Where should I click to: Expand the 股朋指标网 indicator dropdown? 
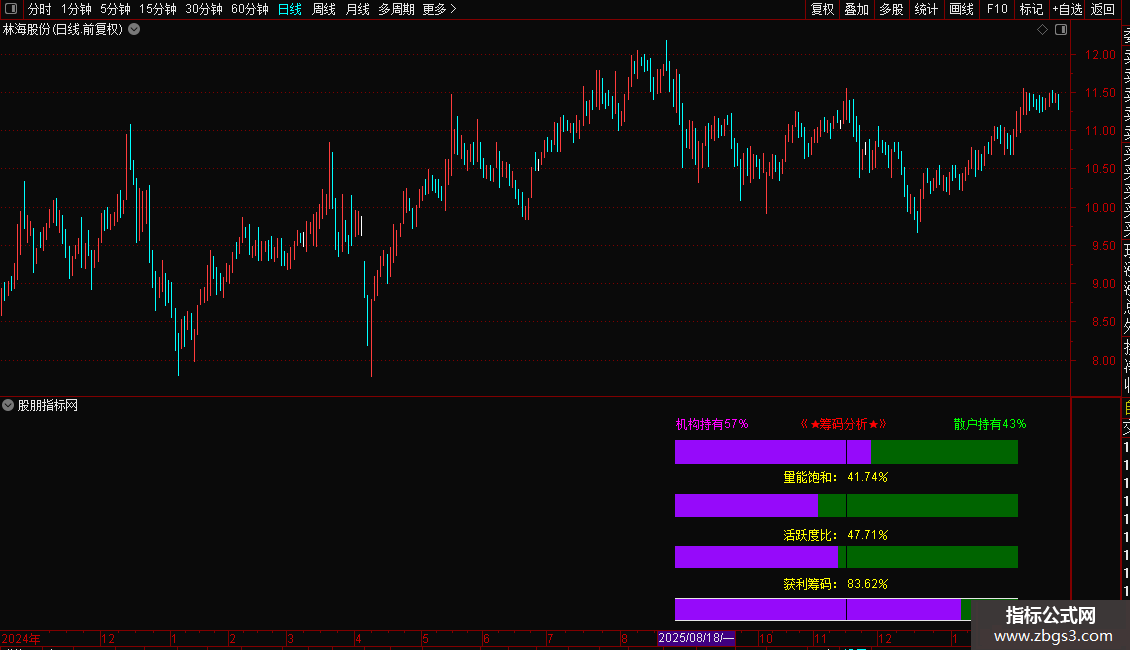[8, 405]
